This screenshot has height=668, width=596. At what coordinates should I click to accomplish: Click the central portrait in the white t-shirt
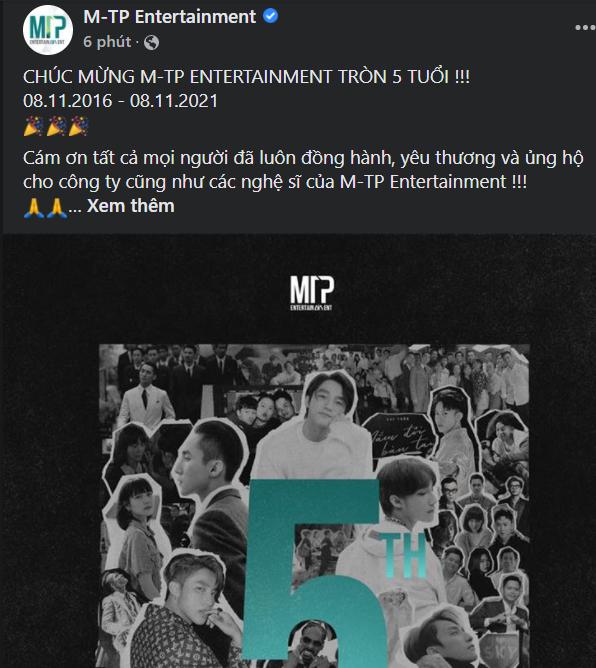click(316, 424)
